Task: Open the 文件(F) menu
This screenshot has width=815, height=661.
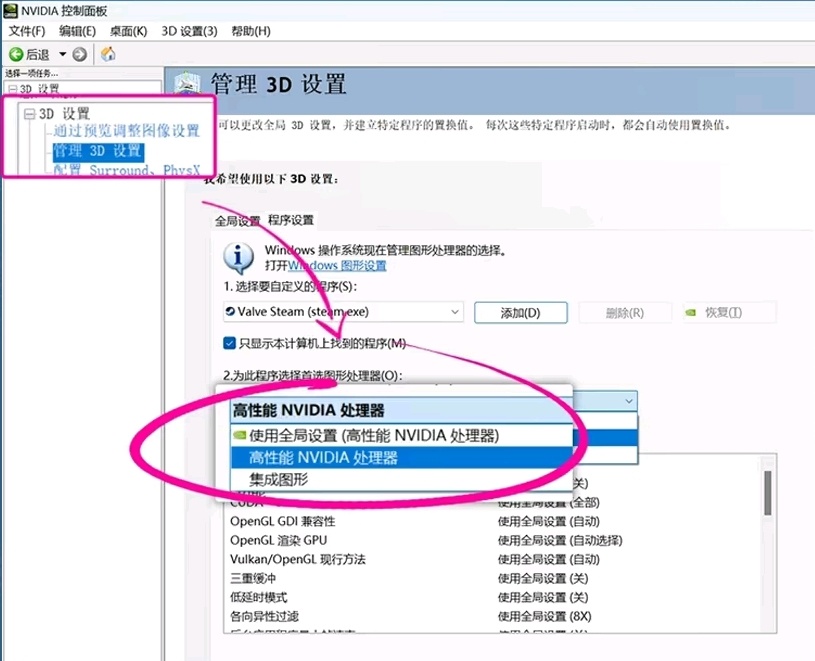Action: [x=27, y=31]
